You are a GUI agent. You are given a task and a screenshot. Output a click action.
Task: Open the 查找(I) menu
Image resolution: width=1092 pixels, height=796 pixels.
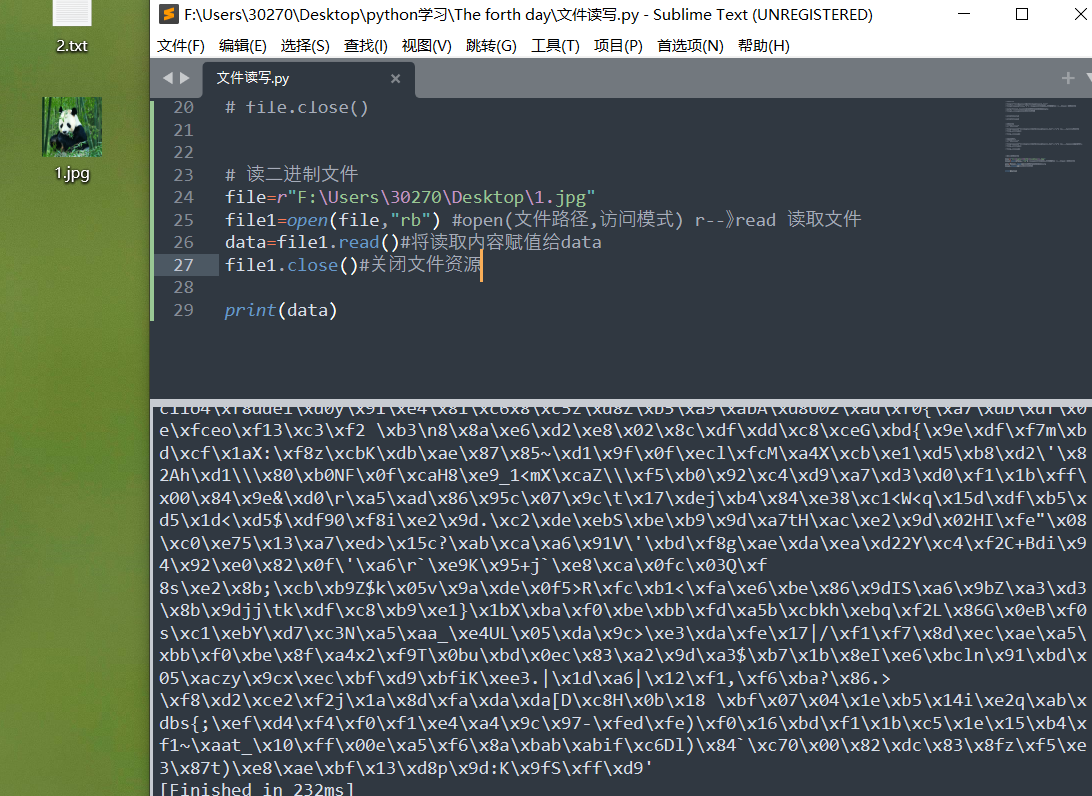[366, 46]
